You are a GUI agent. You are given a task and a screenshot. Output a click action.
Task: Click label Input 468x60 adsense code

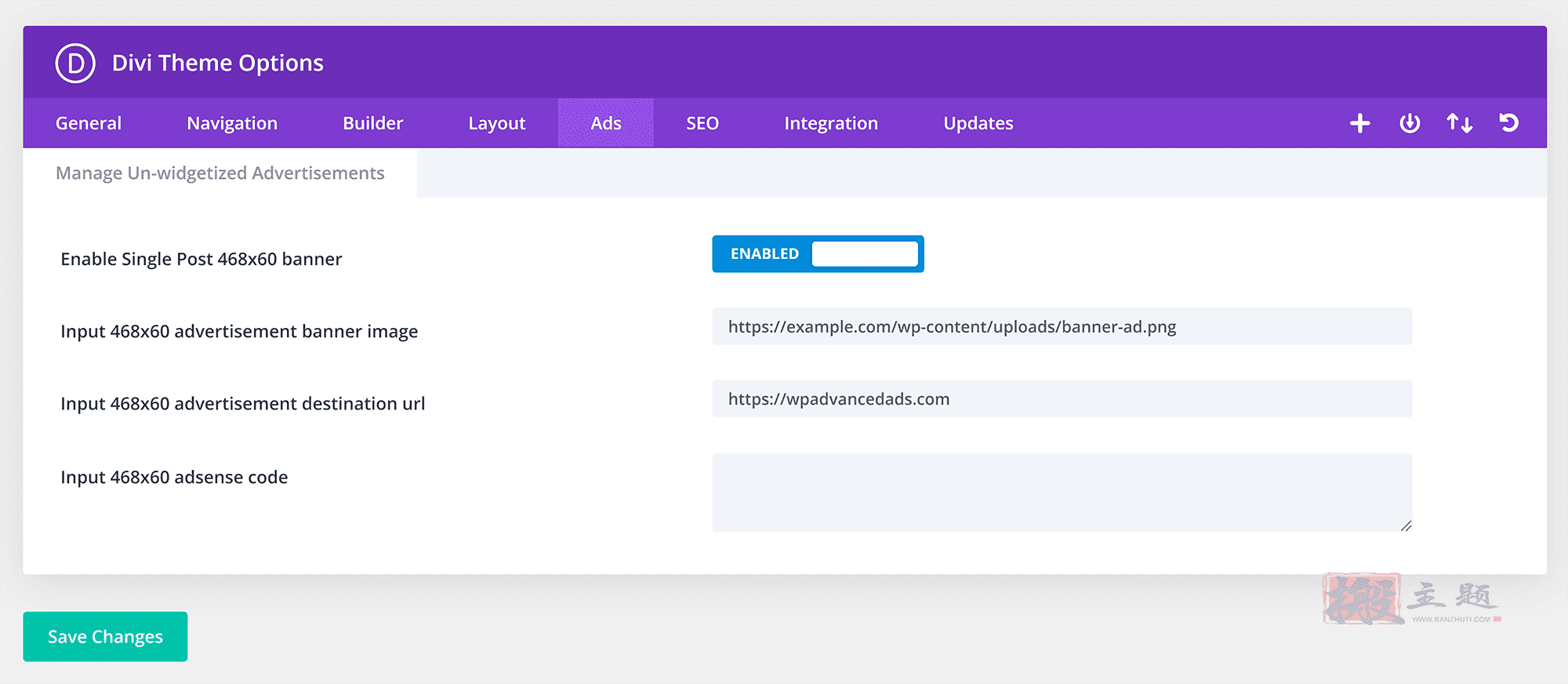[174, 477]
